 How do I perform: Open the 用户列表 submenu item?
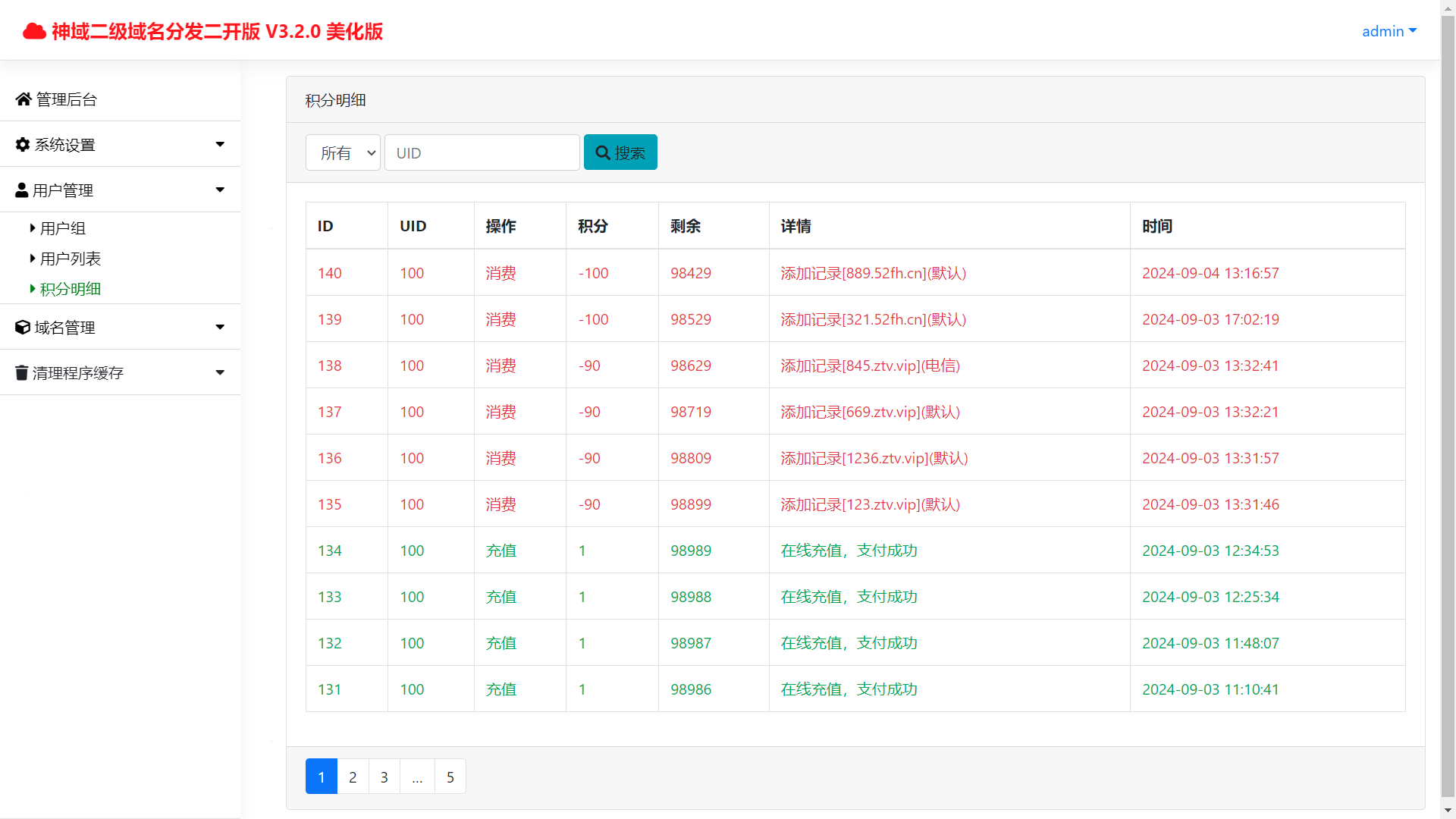click(x=70, y=259)
